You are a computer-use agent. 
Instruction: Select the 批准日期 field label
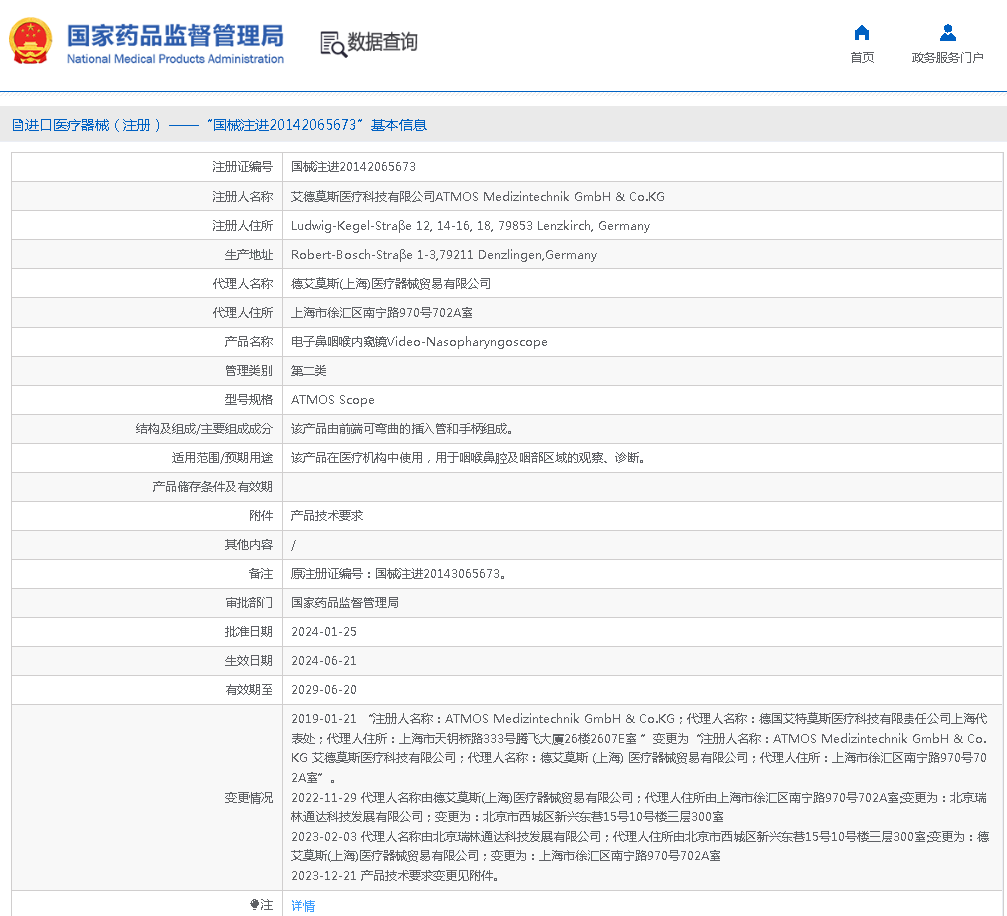click(x=249, y=631)
